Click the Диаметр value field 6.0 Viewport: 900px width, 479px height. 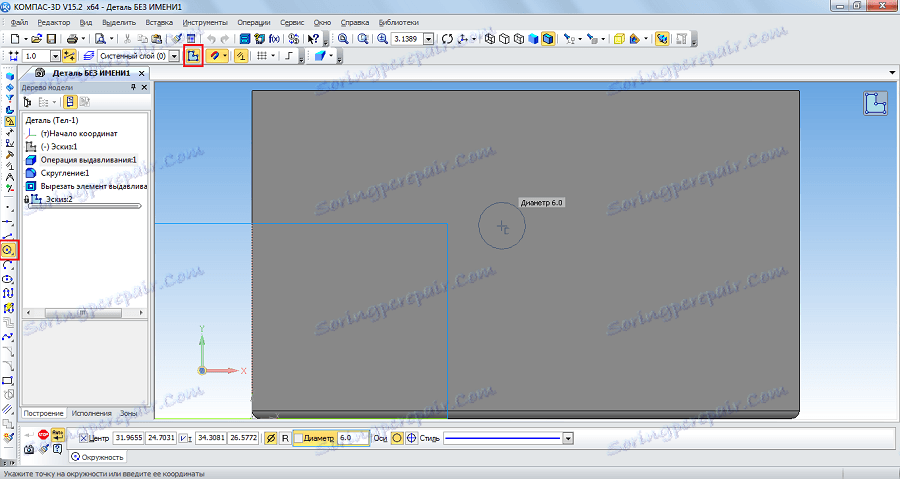tap(353, 438)
